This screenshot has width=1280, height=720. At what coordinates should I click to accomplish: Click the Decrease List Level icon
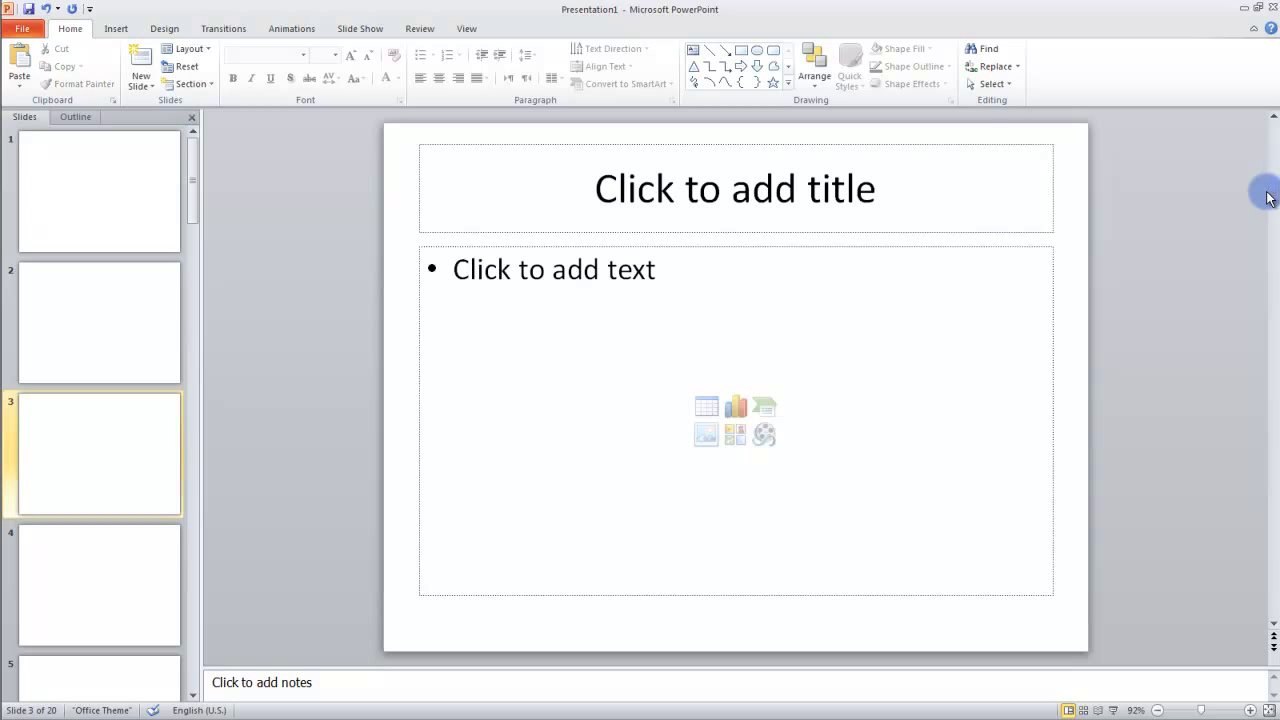tap(482, 55)
